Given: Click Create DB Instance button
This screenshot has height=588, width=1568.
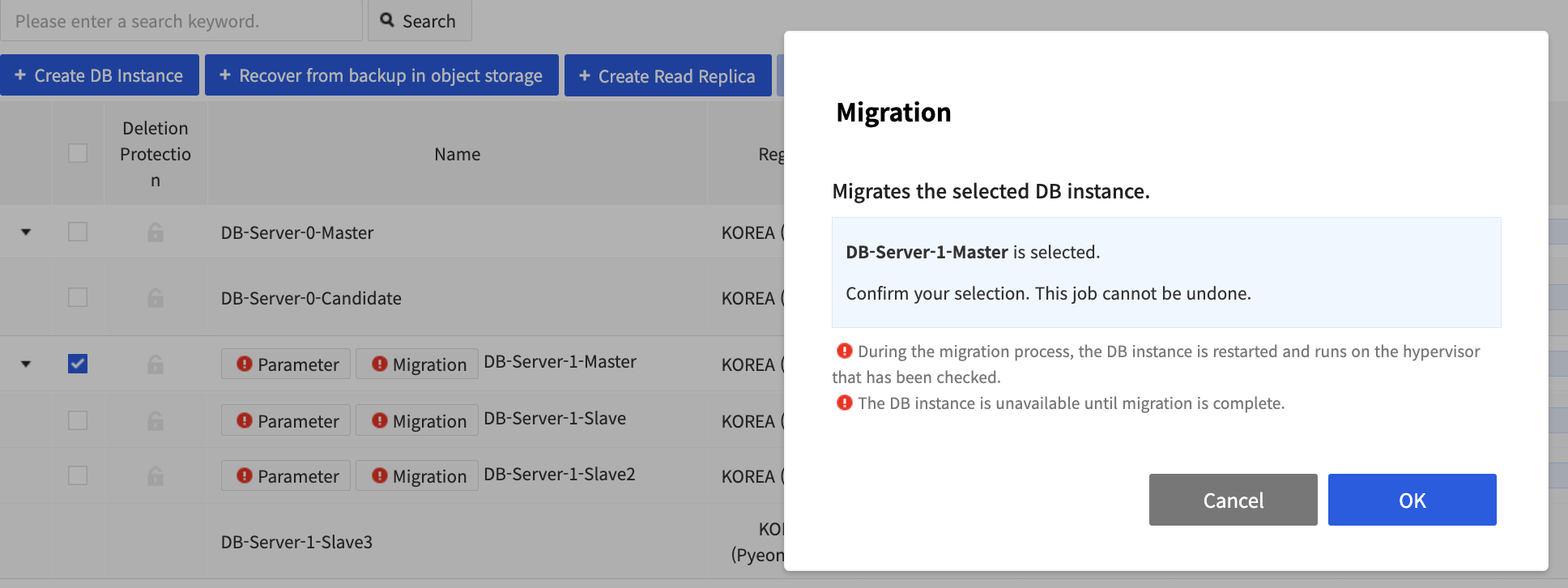Looking at the screenshot, I should [x=99, y=75].
